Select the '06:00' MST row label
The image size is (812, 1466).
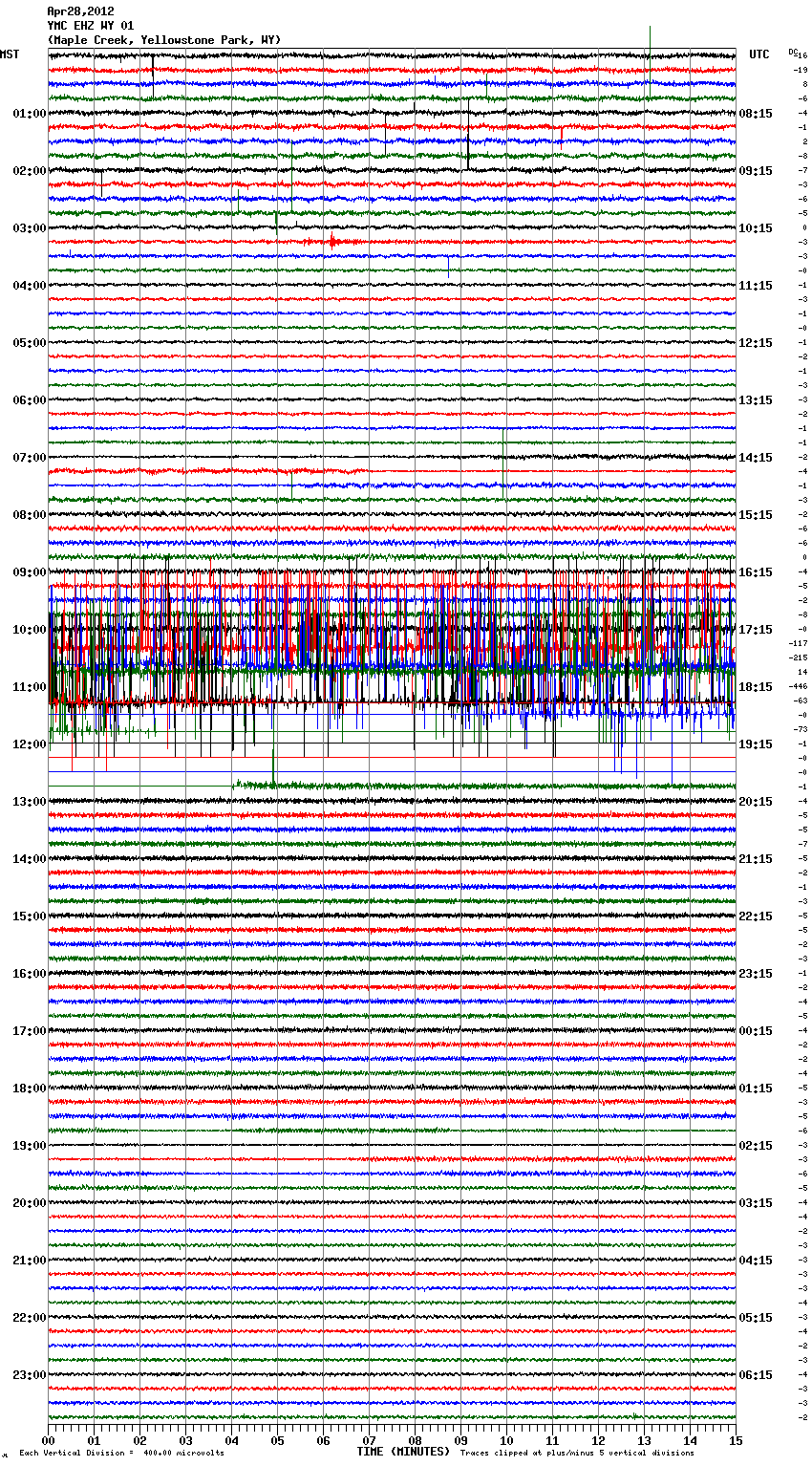click(x=30, y=400)
